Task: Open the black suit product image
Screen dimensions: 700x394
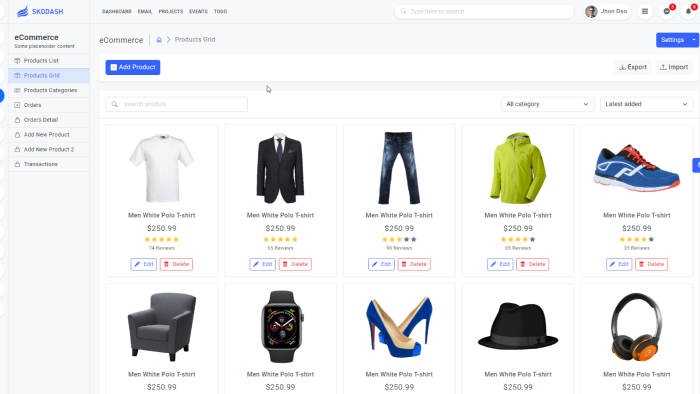Action: tap(280, 168)
